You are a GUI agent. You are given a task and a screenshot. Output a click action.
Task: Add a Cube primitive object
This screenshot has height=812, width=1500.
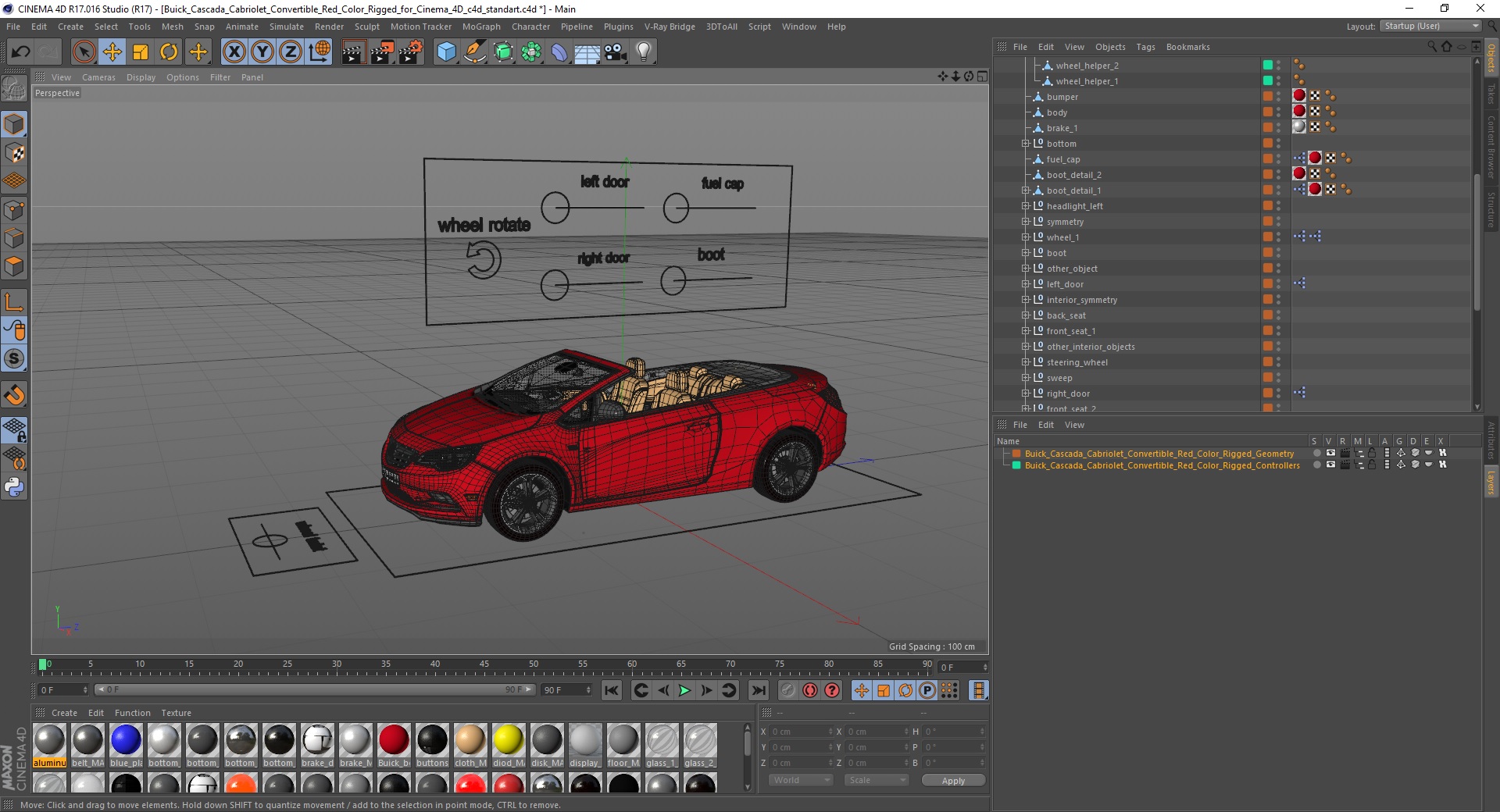coord(446,52)
